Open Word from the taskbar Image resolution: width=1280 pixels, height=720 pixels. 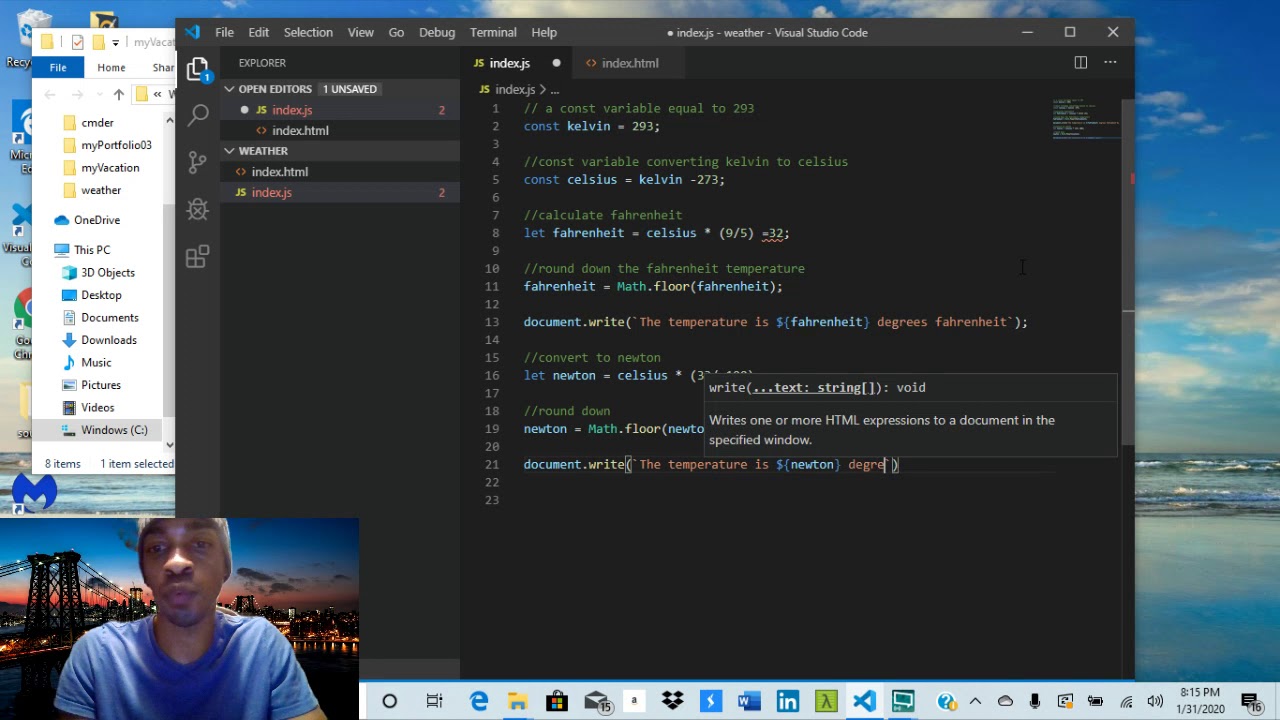749,701
